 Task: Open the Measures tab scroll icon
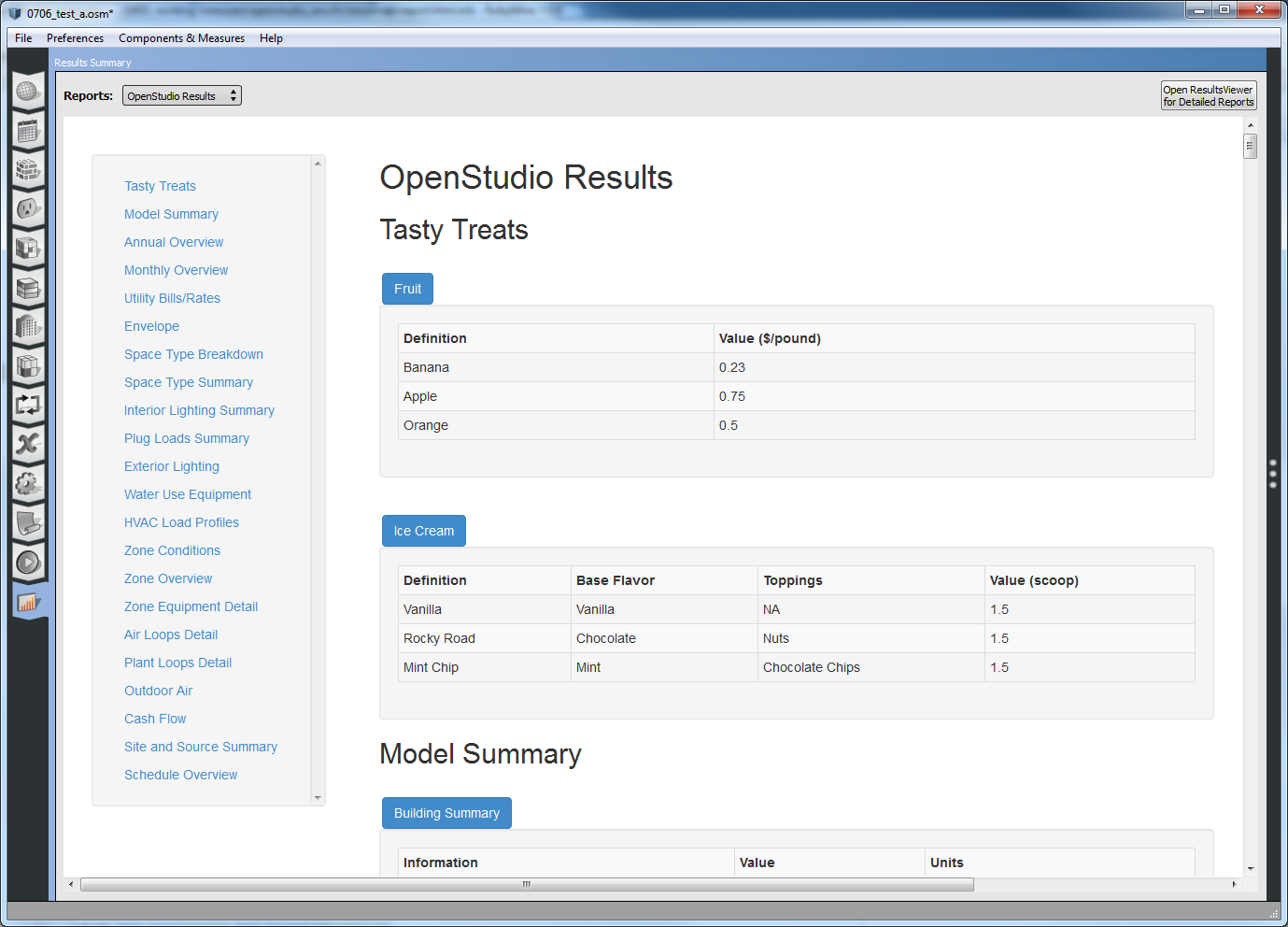[28, 522]
